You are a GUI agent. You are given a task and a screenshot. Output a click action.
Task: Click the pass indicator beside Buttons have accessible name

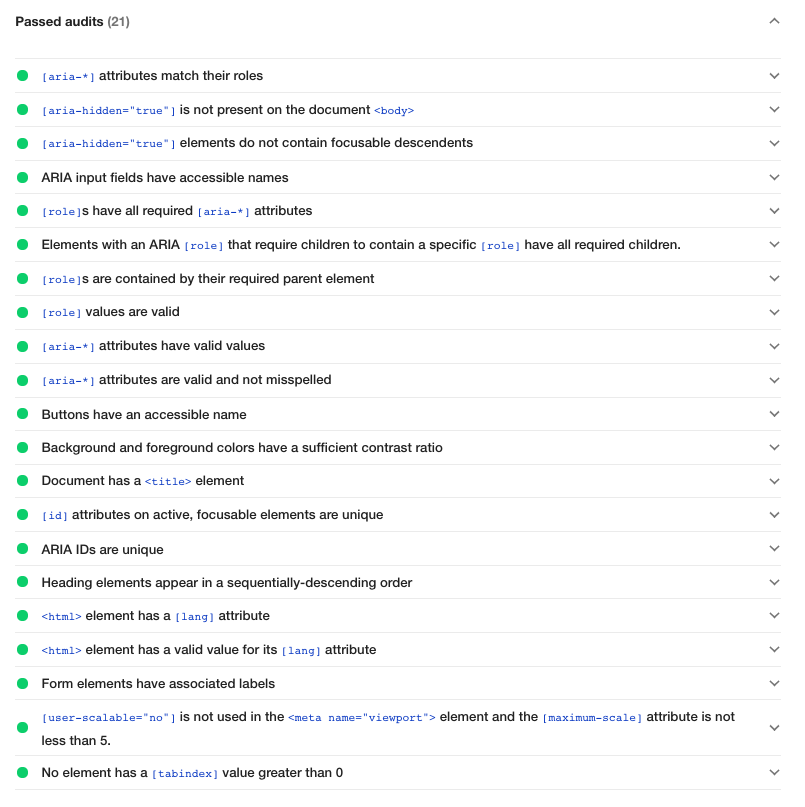pos(23,414)
